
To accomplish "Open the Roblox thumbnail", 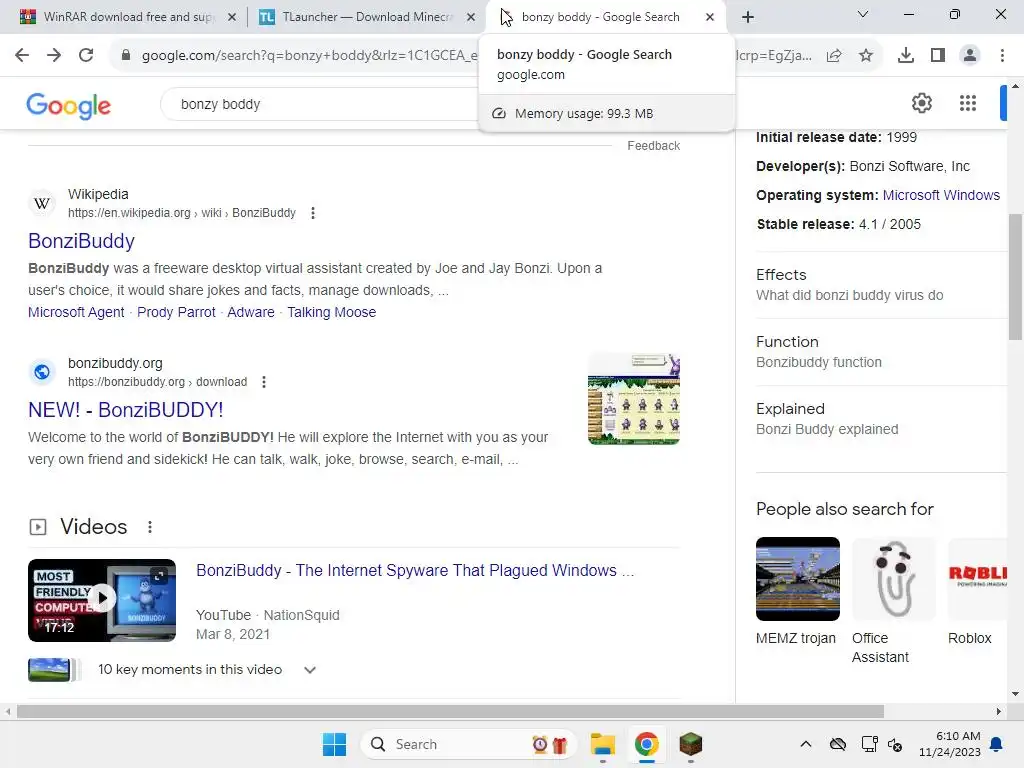I will tap(978, 579).
